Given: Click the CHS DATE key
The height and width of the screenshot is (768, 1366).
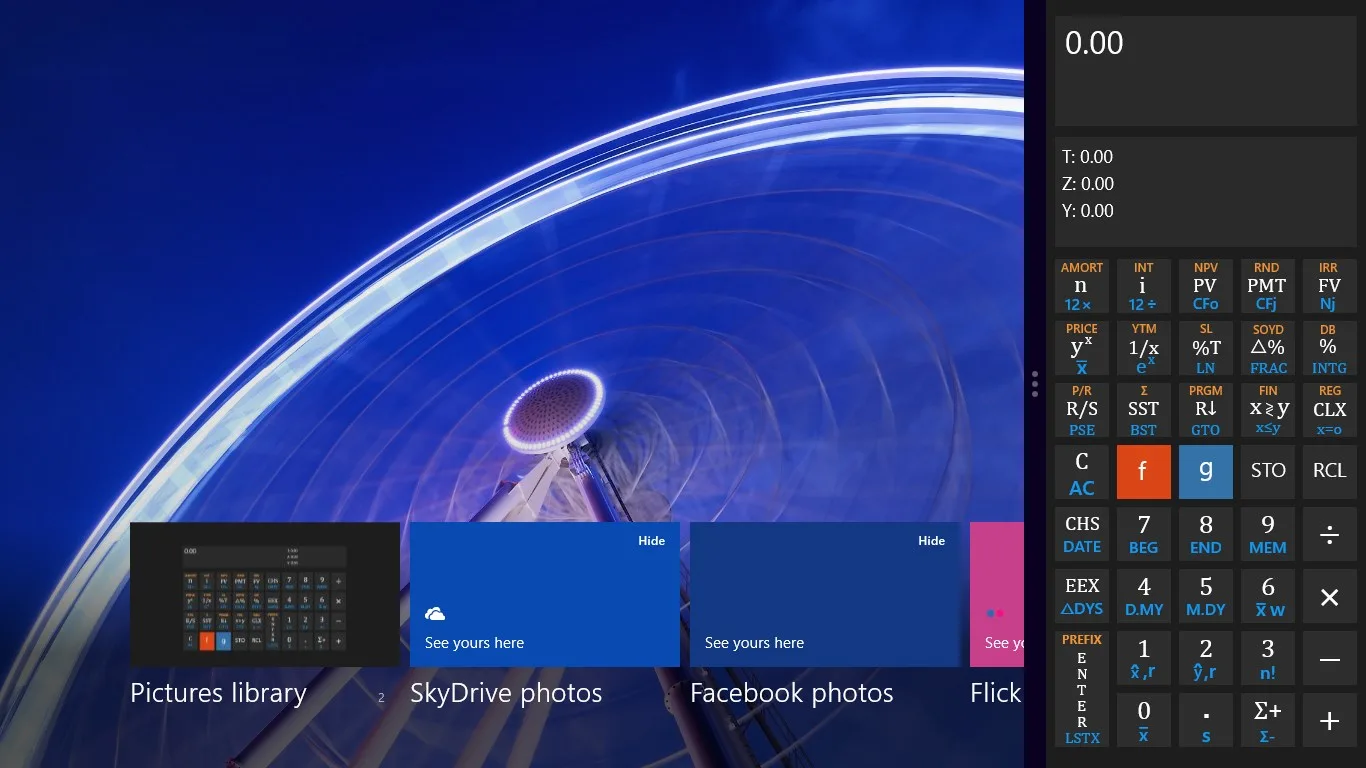Looking at the screenshot, I should 1081,534.
